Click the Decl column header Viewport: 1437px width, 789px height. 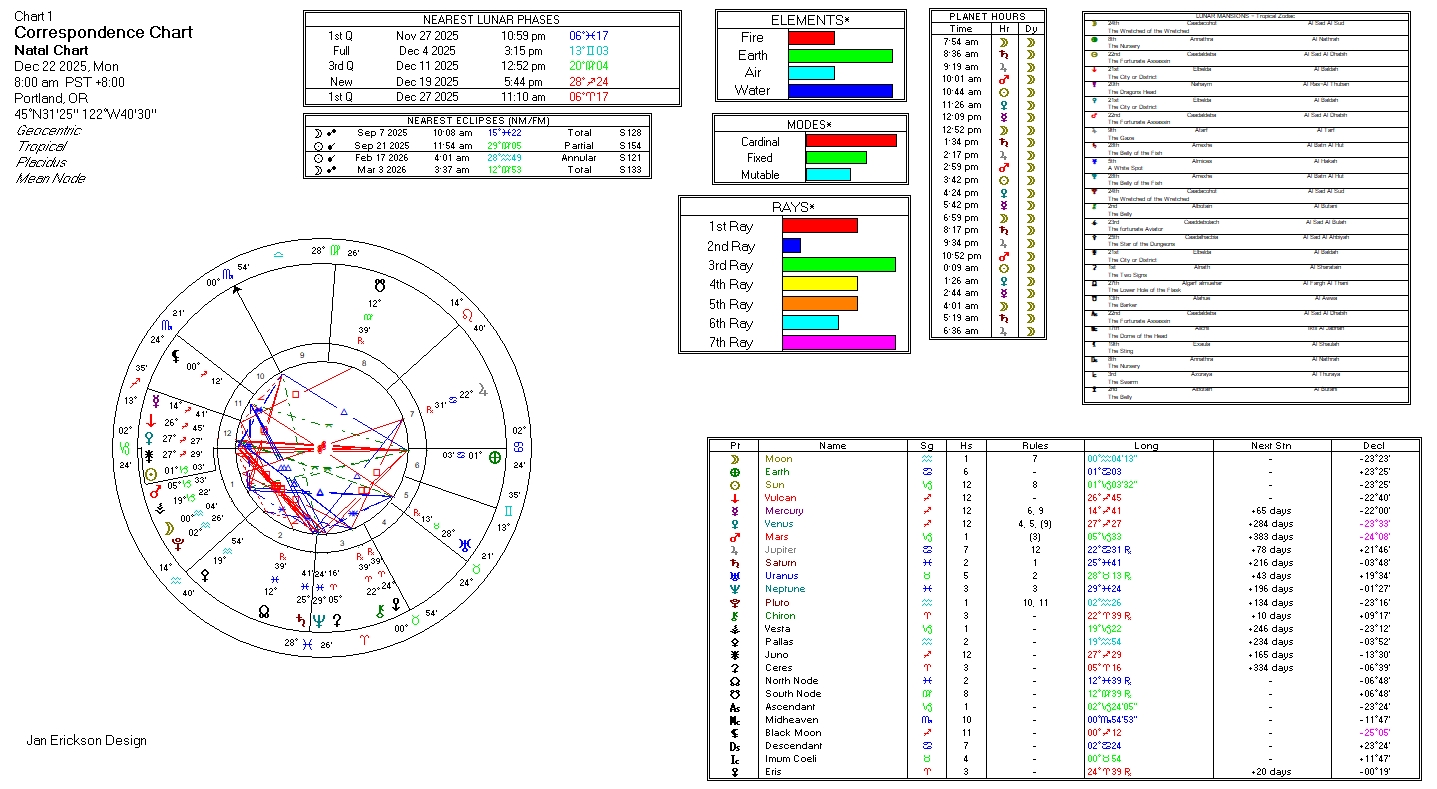pyautogui.click(x=1374, y=446)
